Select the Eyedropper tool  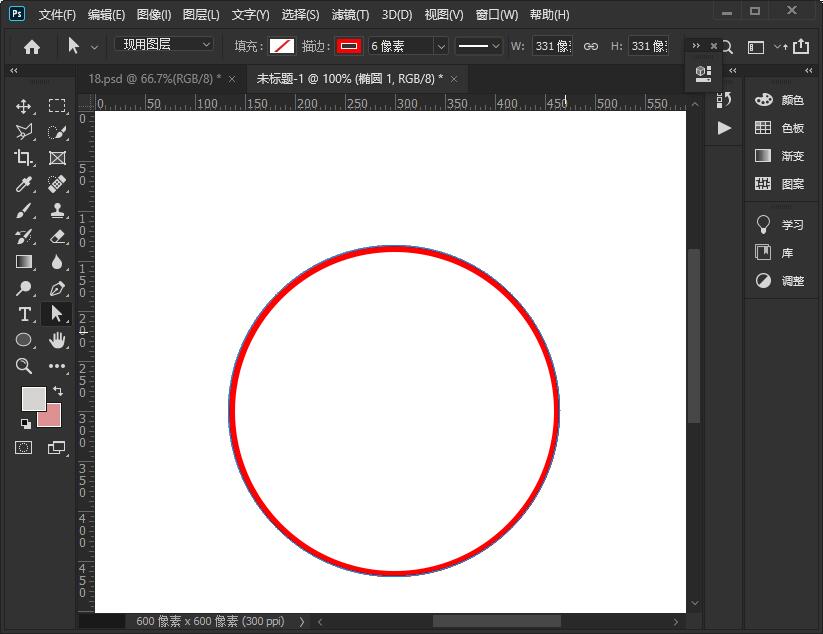pyautogui.click(x=24, y=184)
